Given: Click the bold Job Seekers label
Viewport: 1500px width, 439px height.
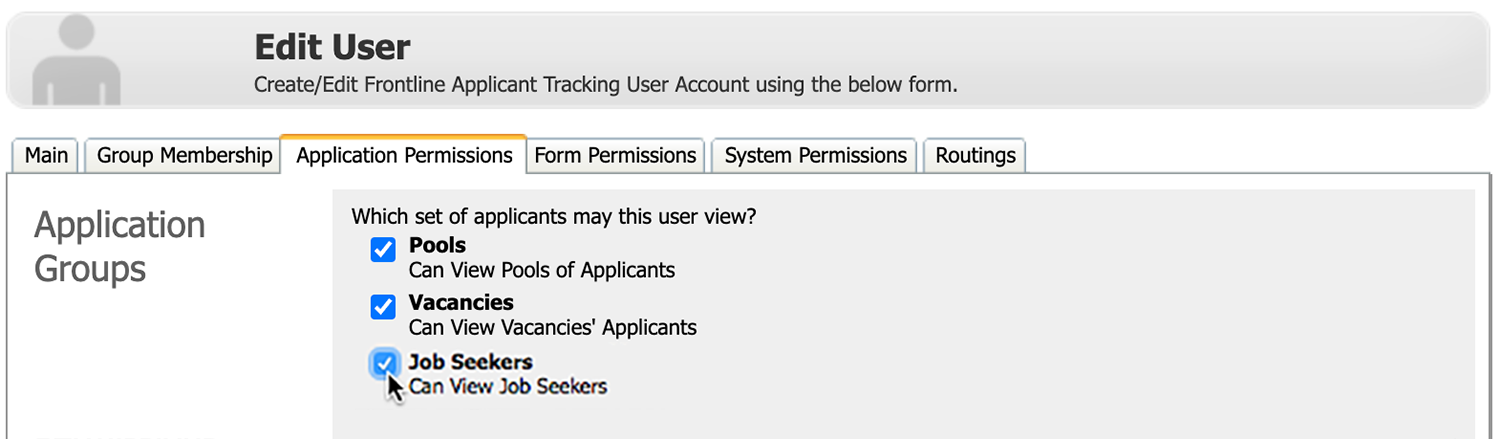Looking at the screenshot, I should tap(470, 361).
